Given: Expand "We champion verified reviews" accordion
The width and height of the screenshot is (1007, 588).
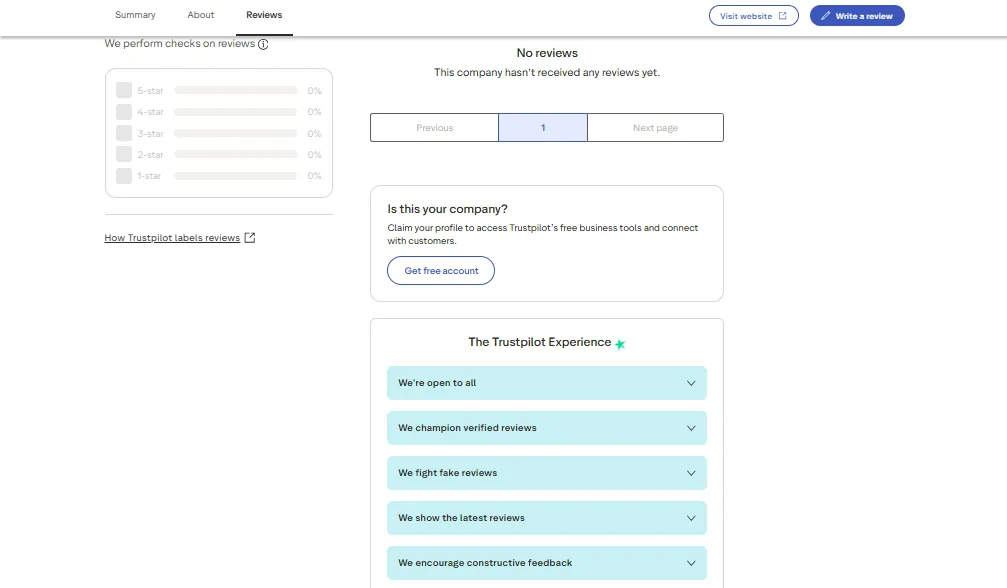Looking at the screenshot, I should tap(547, 428).
